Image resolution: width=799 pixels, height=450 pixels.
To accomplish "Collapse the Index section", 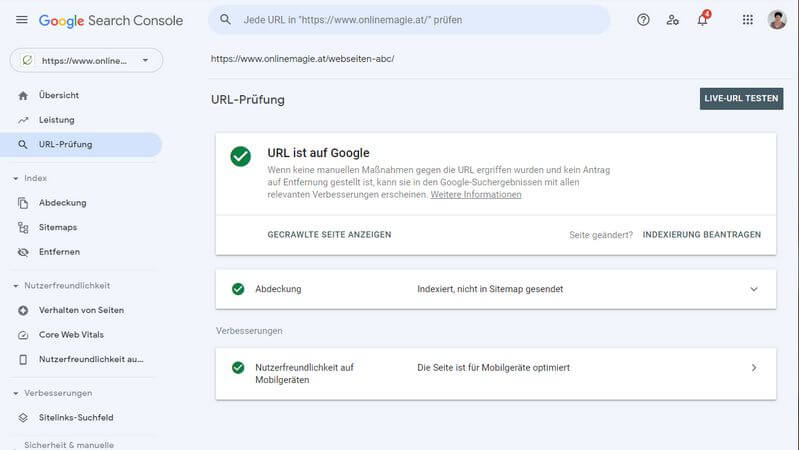I will 15,178.
